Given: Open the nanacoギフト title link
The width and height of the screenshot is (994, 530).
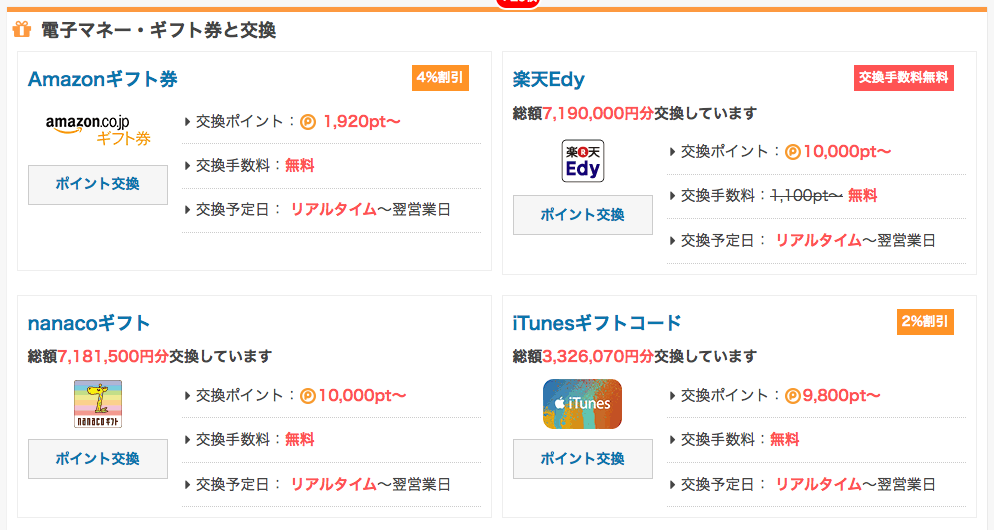Looking at the screenshot, I should pos(89,323).
